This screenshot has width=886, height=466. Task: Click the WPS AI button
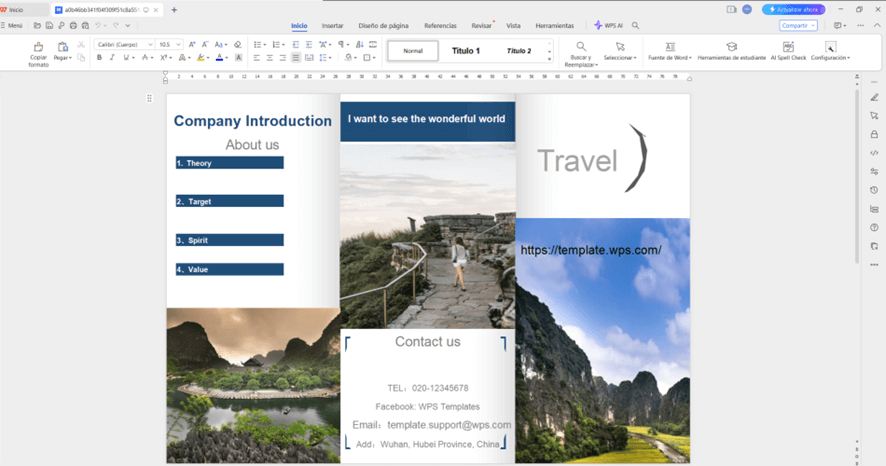[x=609, y=25]
